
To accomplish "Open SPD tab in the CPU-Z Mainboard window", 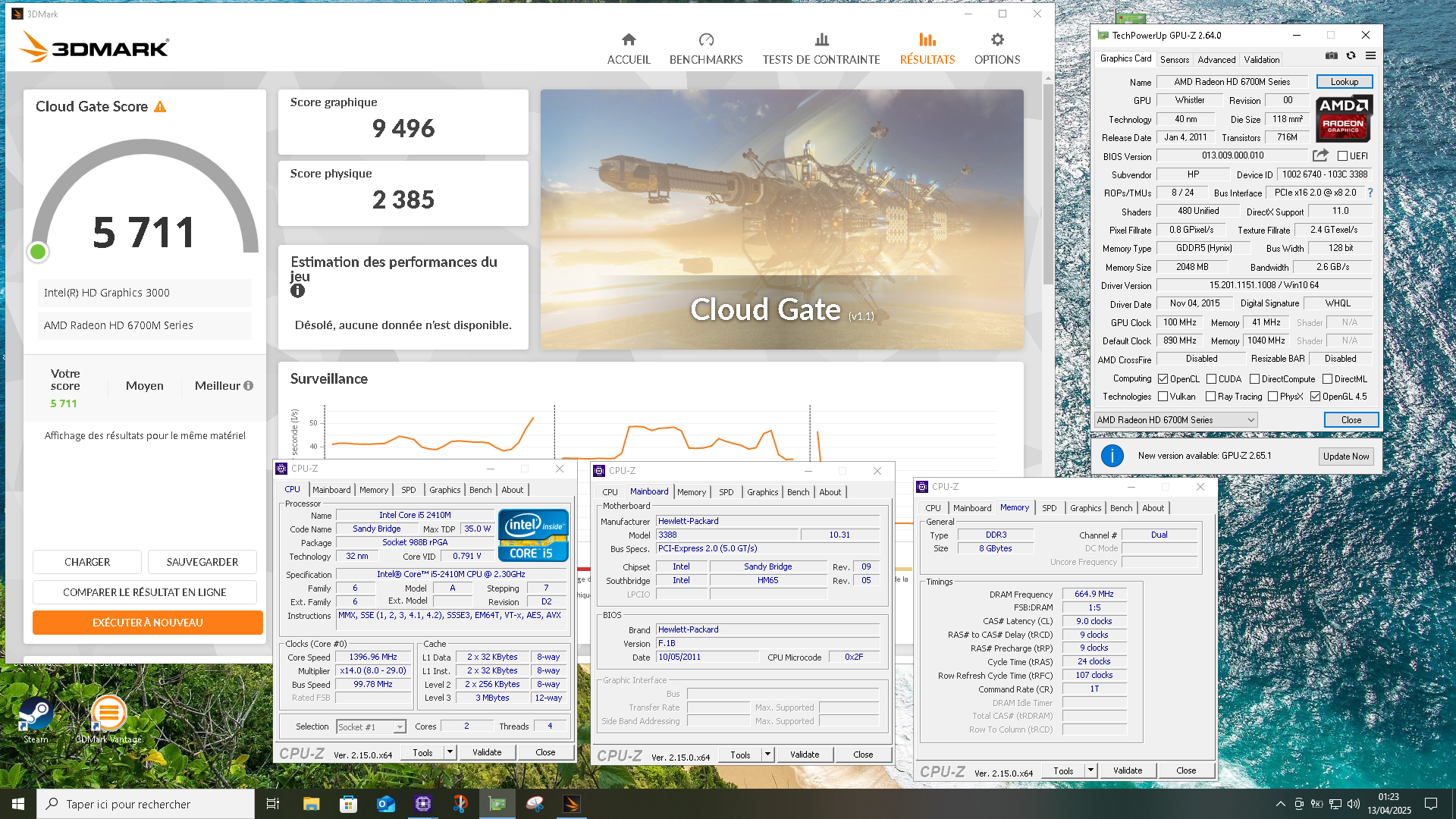I will (x=726, y=492).
